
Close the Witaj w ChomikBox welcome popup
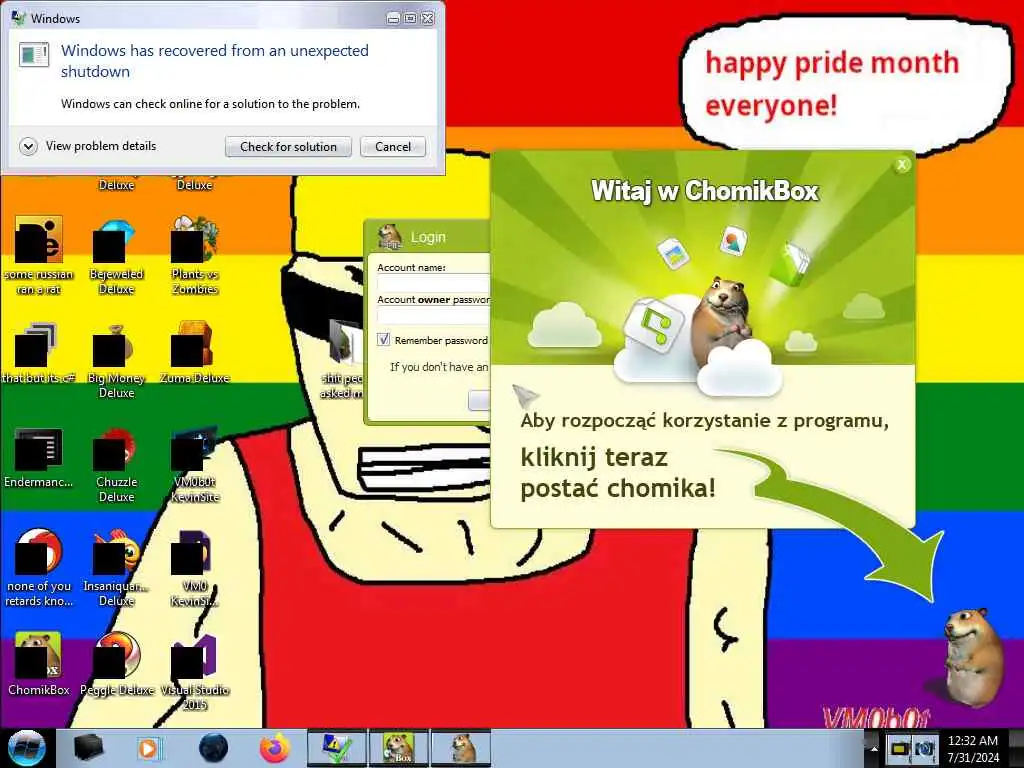click(x=902, y=165)
